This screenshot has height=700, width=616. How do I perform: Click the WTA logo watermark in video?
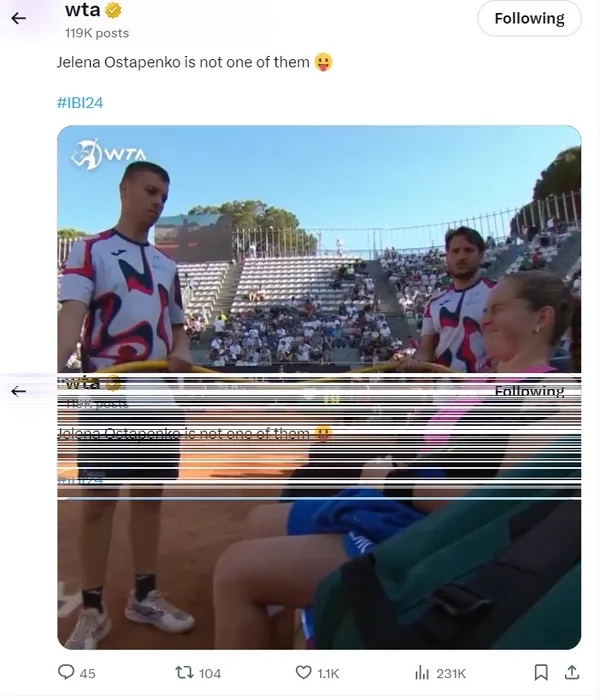108,155
